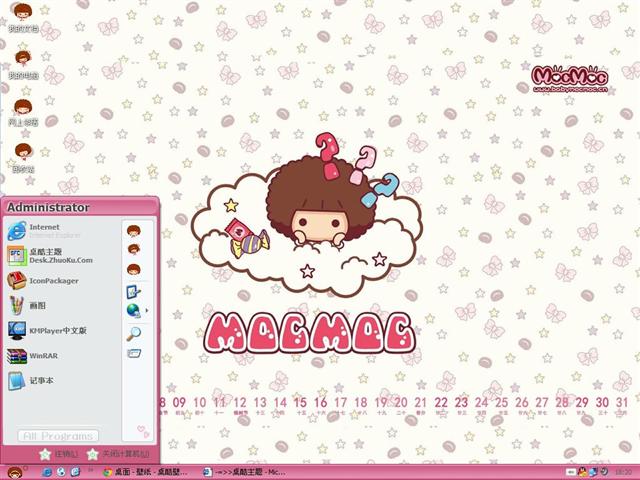The image size is (640, 480).
Task: Open the 我的文档 desktop icon
Action: click(x=23, y=17)
